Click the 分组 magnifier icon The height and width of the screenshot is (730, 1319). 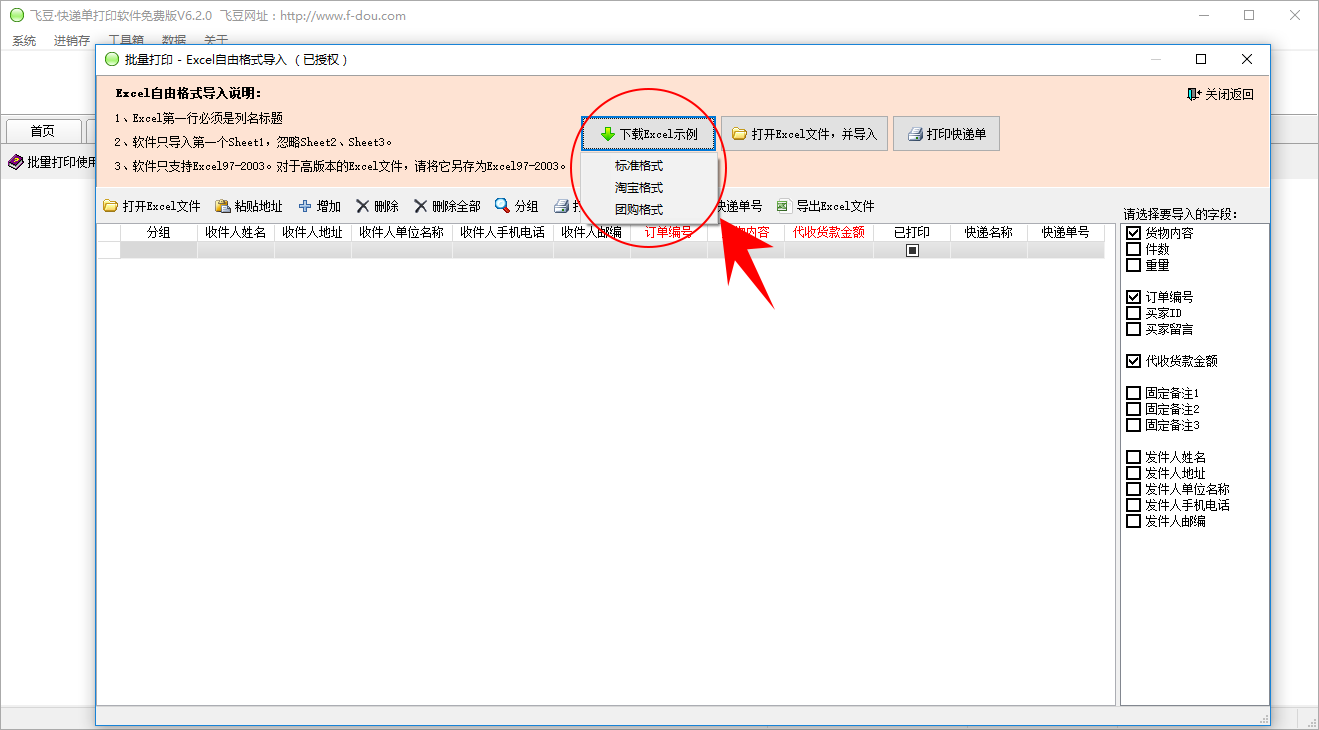[x=502, y=206]
